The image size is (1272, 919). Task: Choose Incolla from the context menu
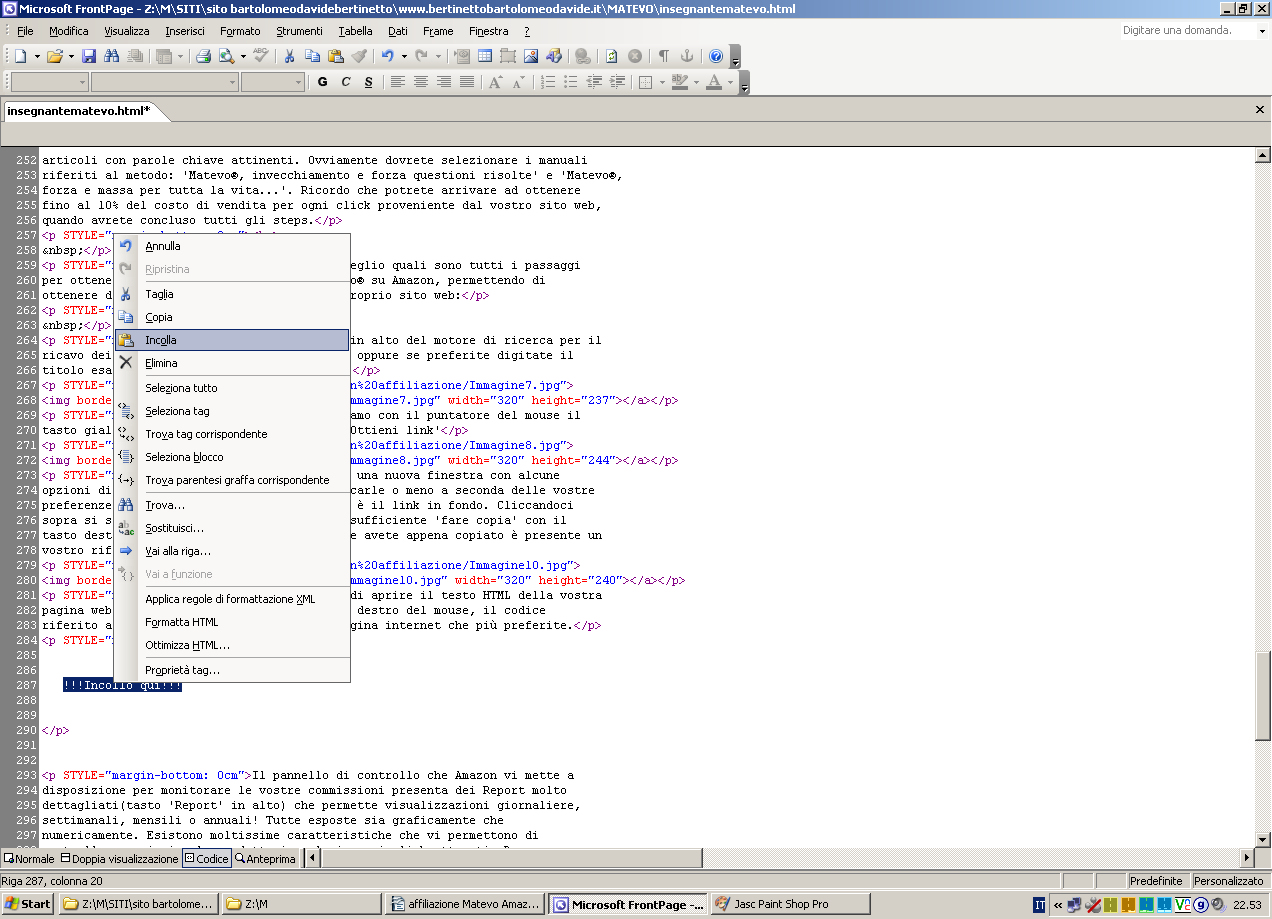(x=161, y=340)
